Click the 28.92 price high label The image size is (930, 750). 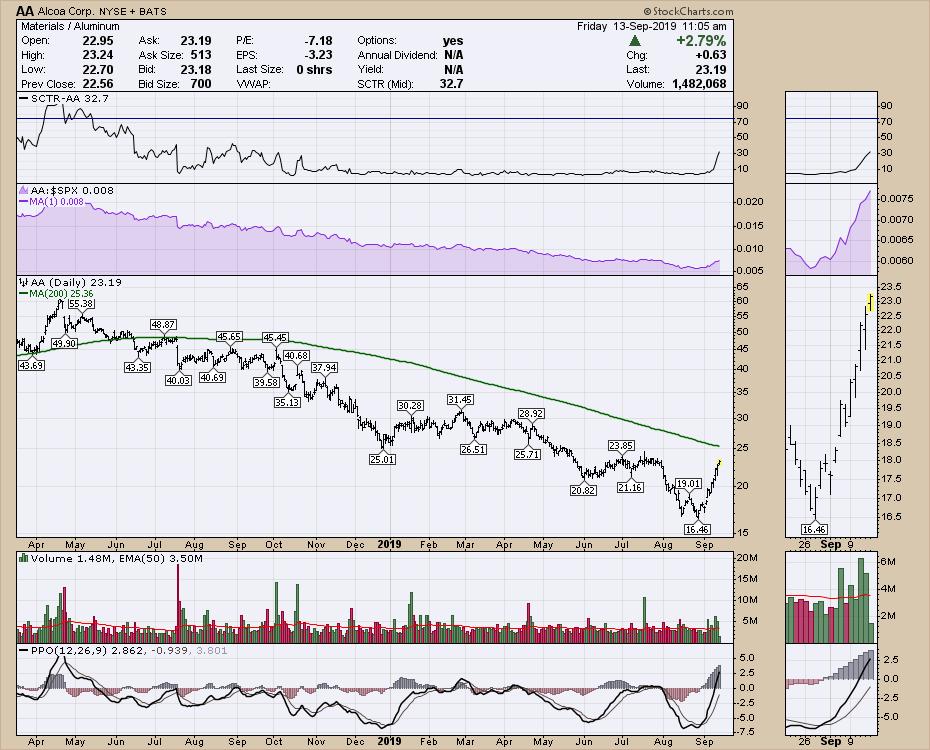[531, 413]
